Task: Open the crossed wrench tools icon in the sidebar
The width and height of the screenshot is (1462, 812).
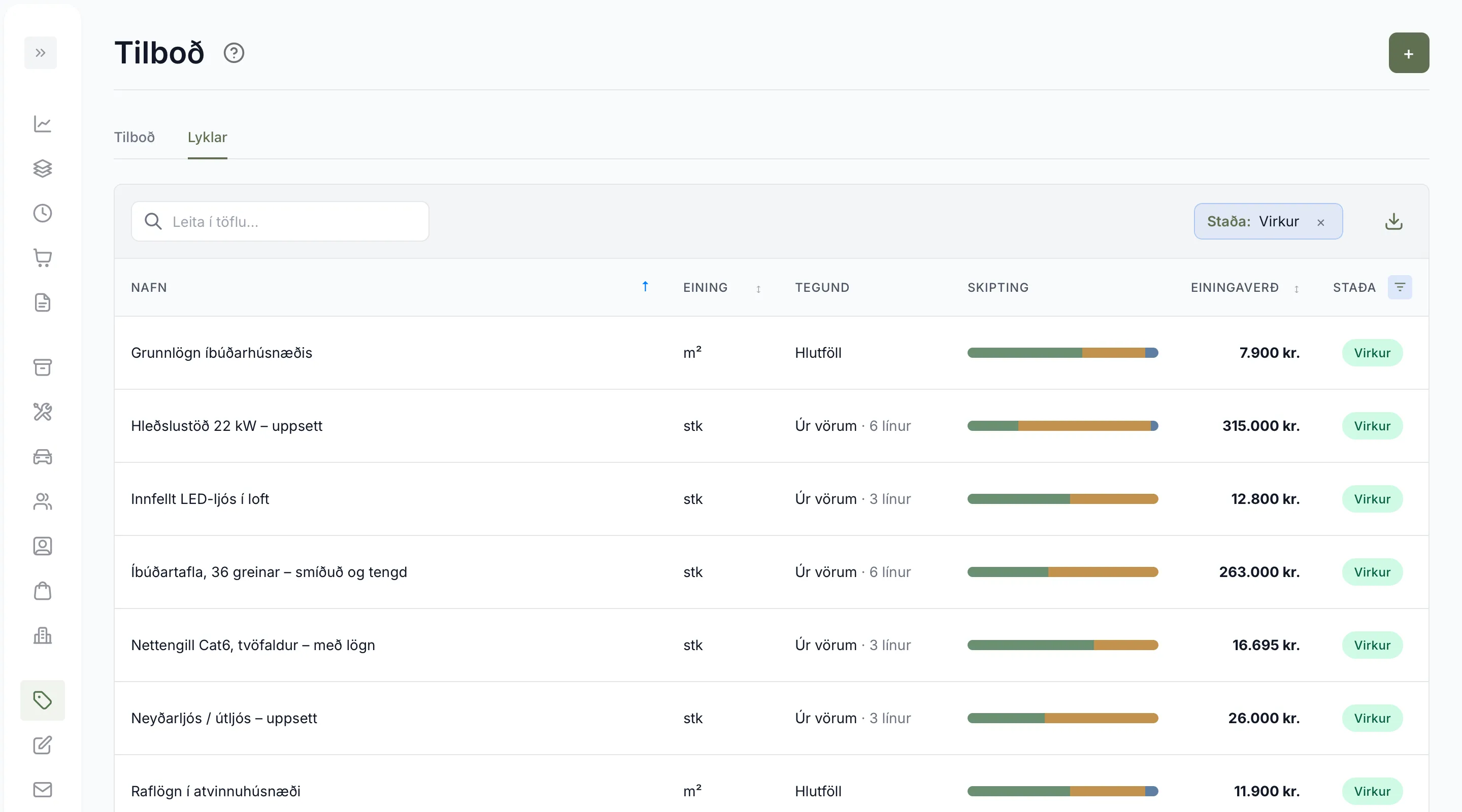Action: click(43, 412)
